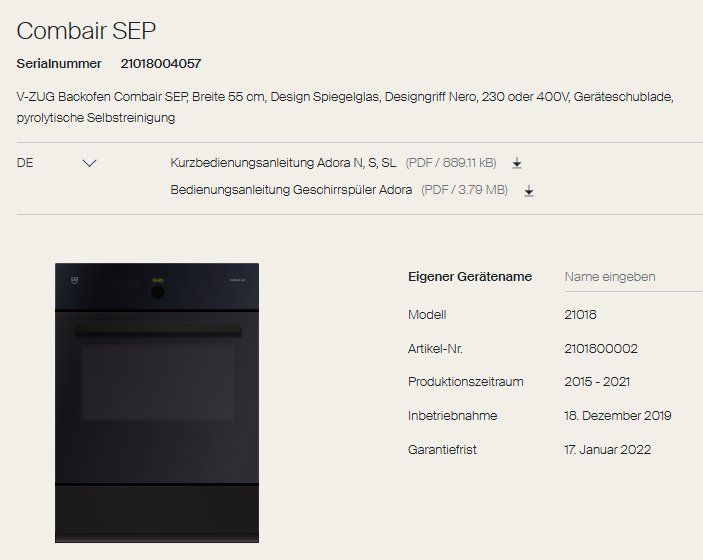Select the Combair SEP heading
The width and height of the screenshot is (703, 560).
tap(86, 31)
